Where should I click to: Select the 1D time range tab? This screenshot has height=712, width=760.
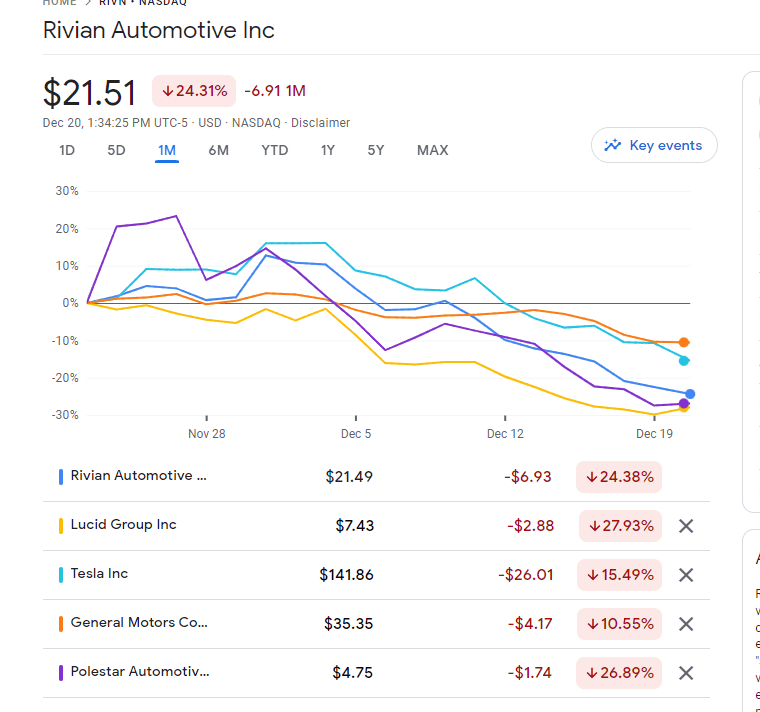67,150
